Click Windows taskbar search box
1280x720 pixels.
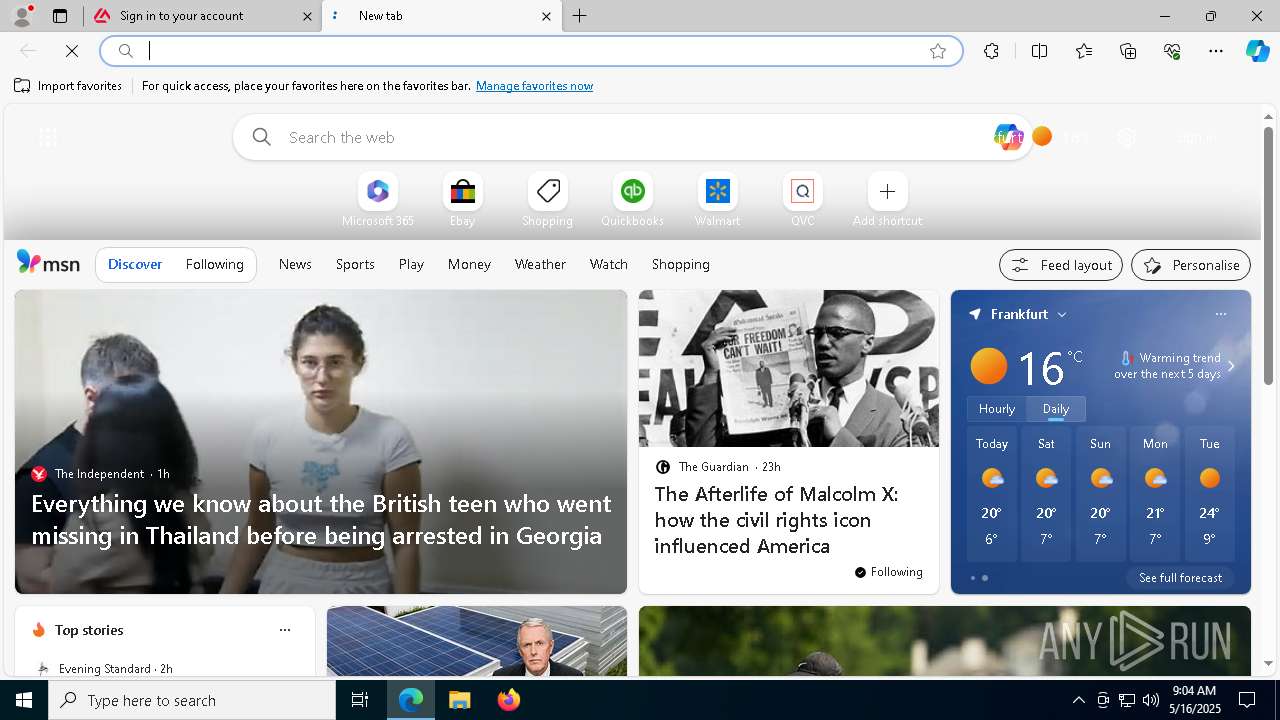(192, 700)
